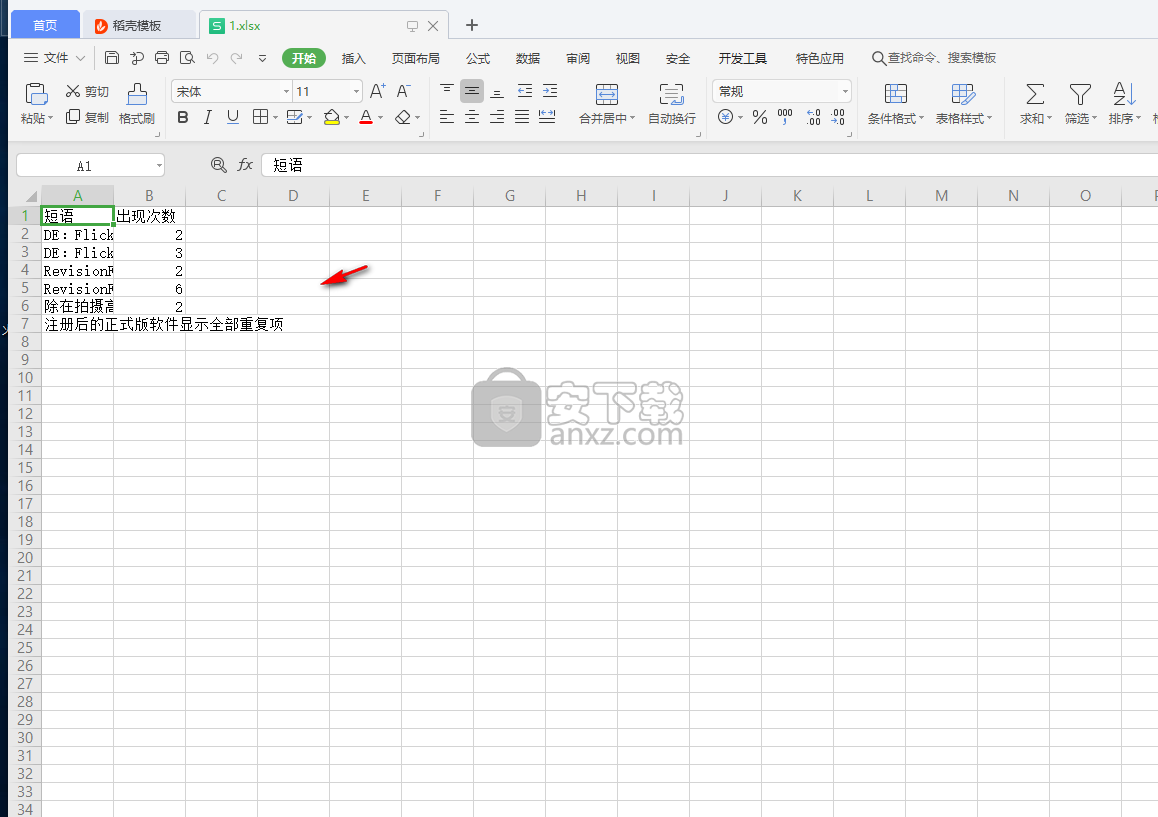Screen dimensions: 1158x817
Task: Click the Print icon in quick toolbar
Action: [162, 58]
